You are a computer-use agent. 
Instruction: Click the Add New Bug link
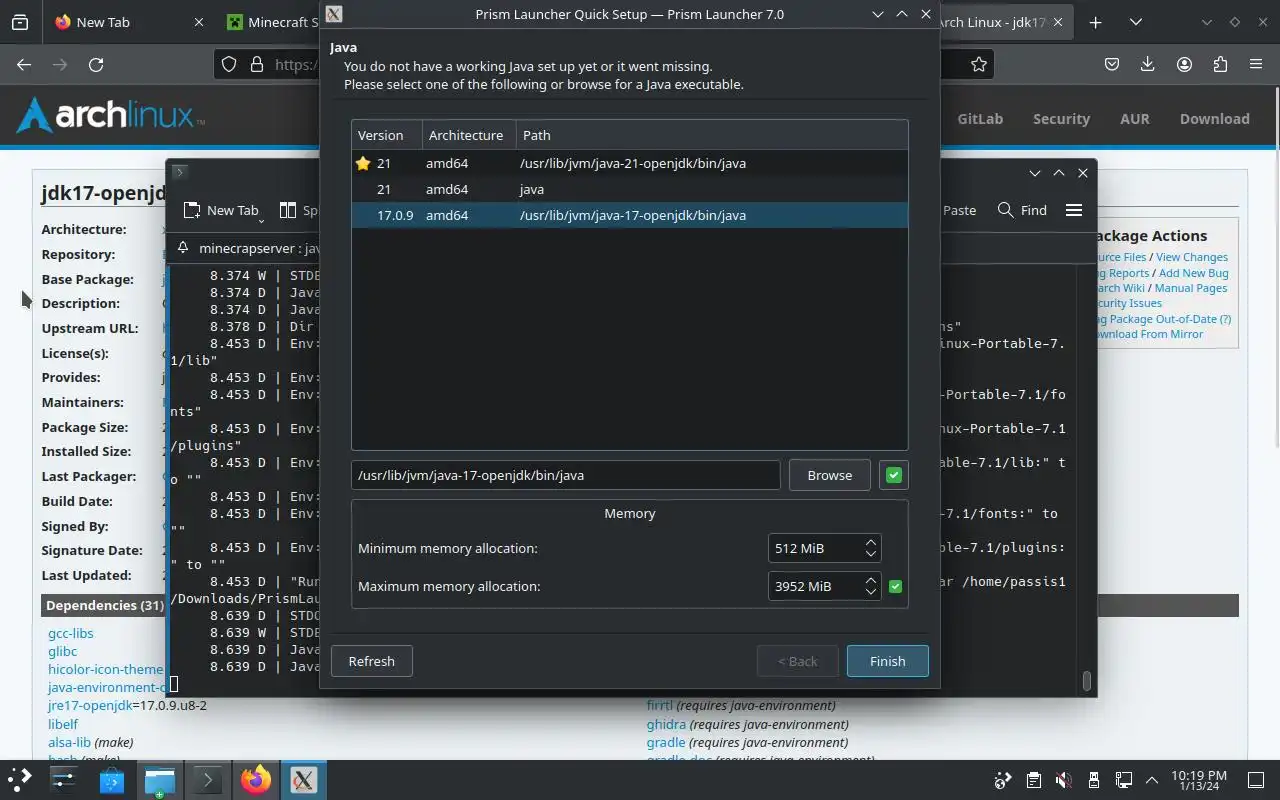(1193, 273)
